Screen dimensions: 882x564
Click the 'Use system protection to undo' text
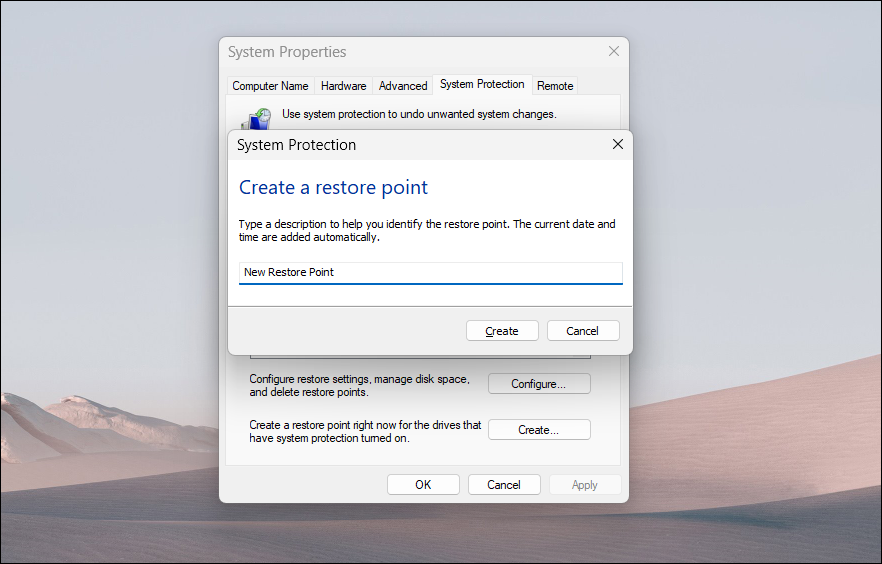pos(419,114)
